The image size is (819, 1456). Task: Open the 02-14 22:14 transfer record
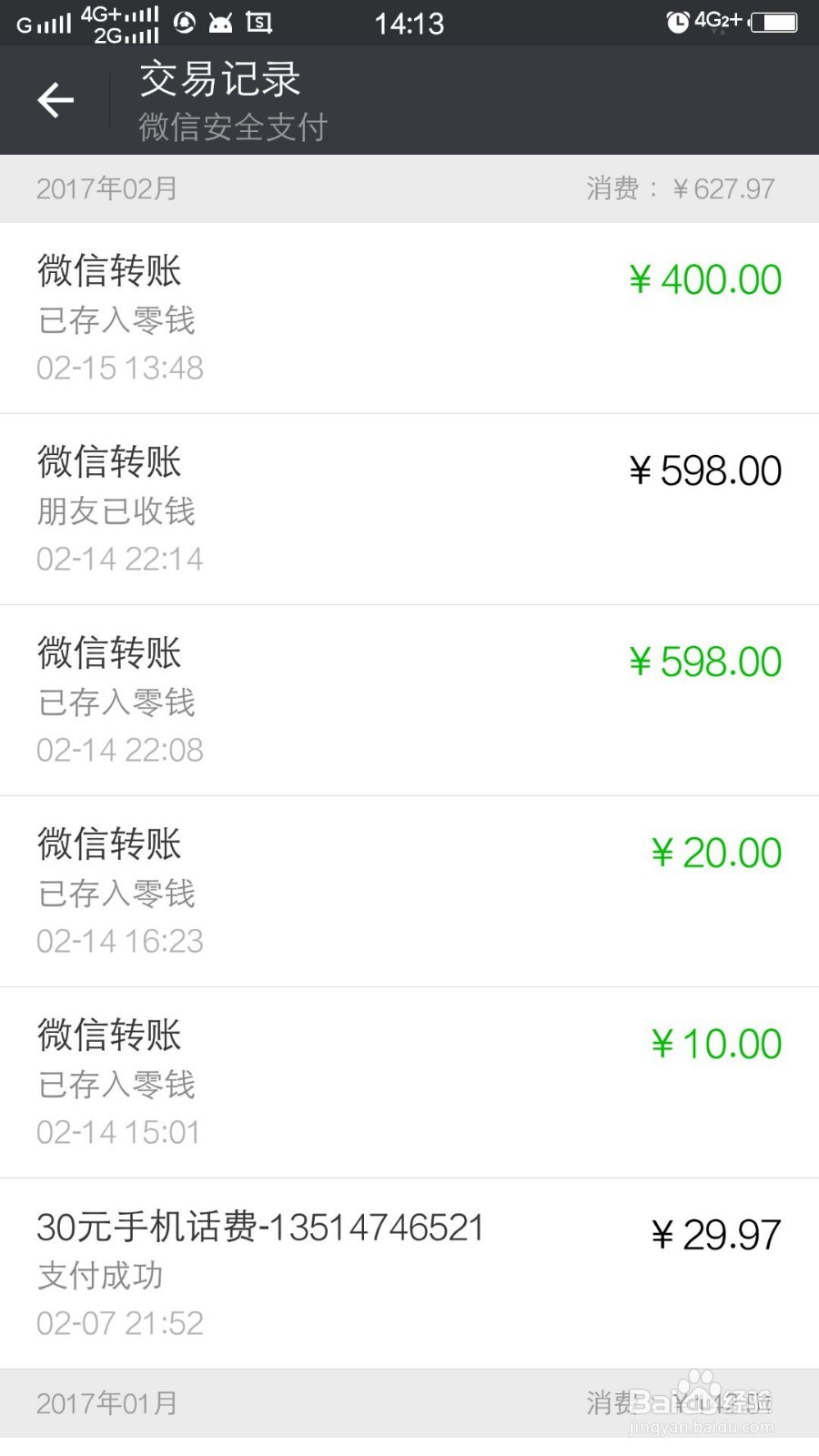coord(409,510)
